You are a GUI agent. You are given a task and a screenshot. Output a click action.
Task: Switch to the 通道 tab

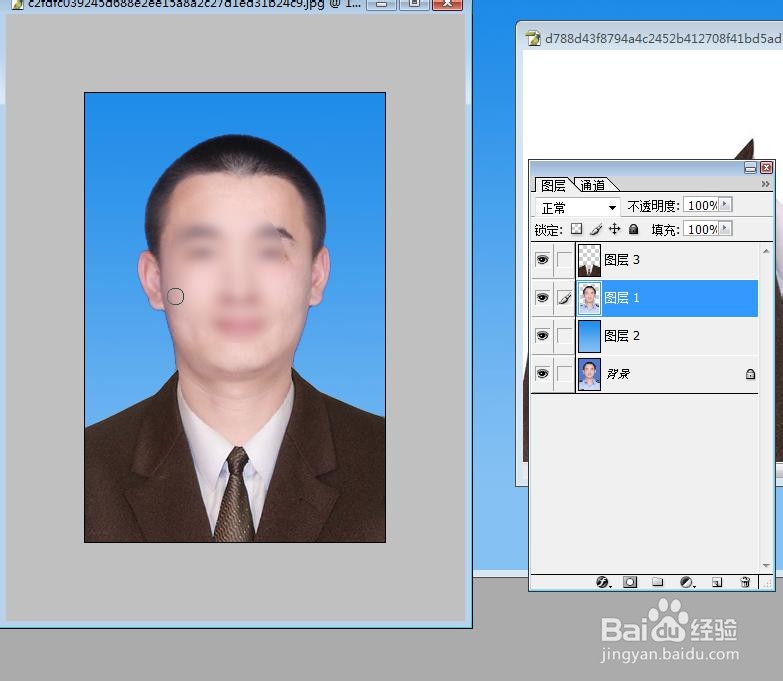click(593, 185)
